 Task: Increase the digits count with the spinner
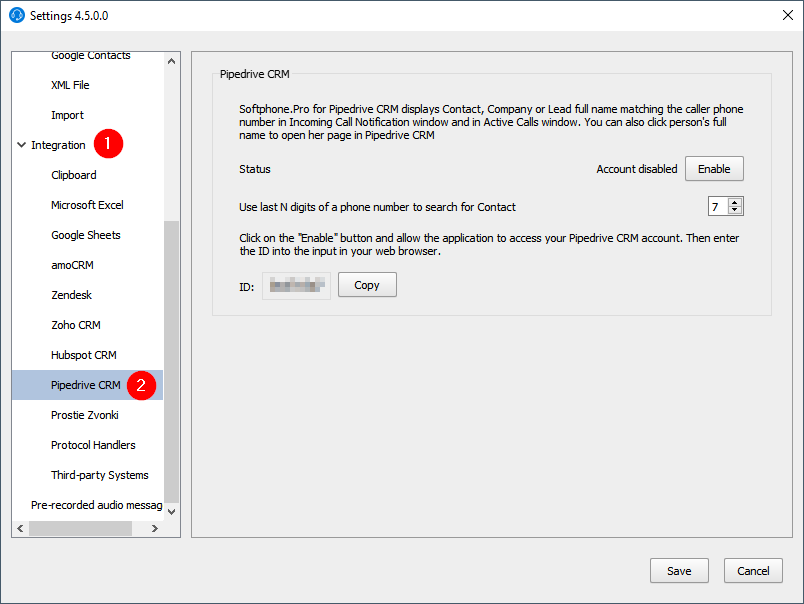733,201
